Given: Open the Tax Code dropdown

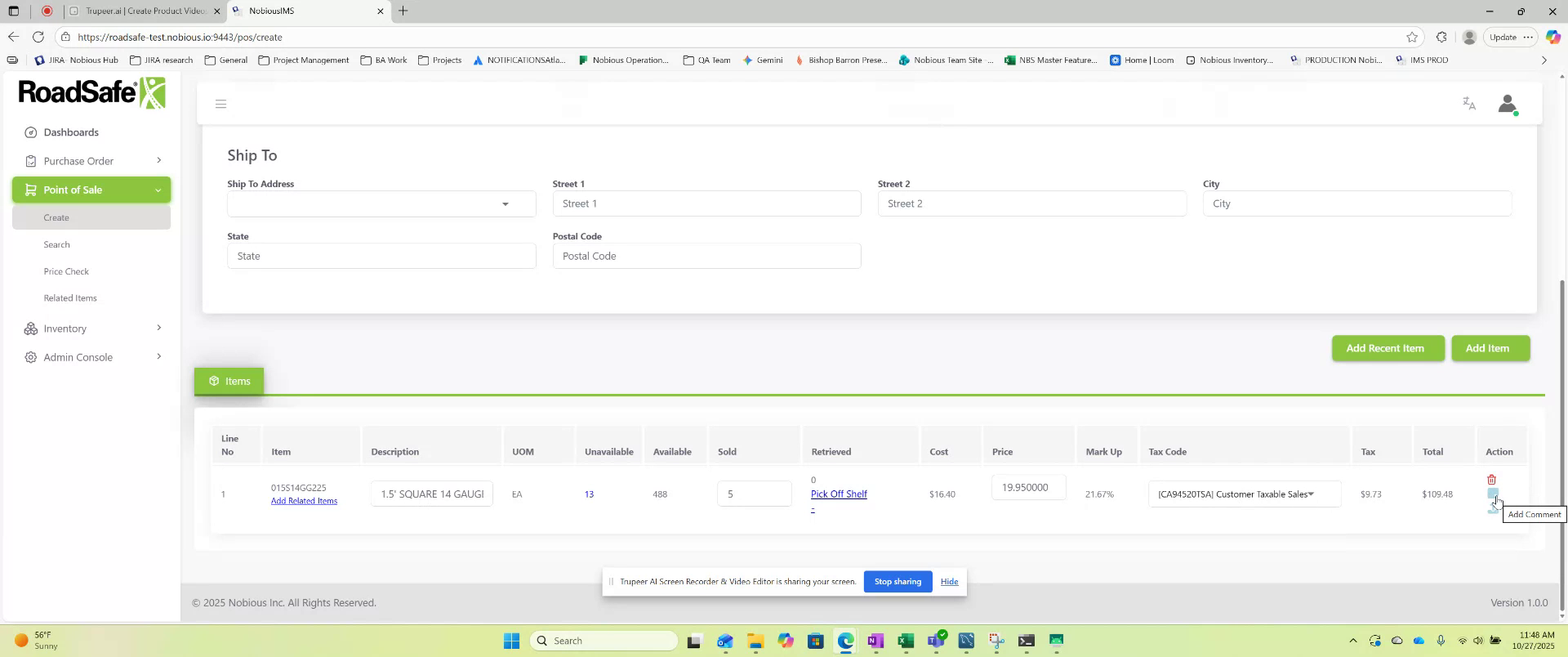Looking at the screenshot, I should click(x=1244, y=494).
